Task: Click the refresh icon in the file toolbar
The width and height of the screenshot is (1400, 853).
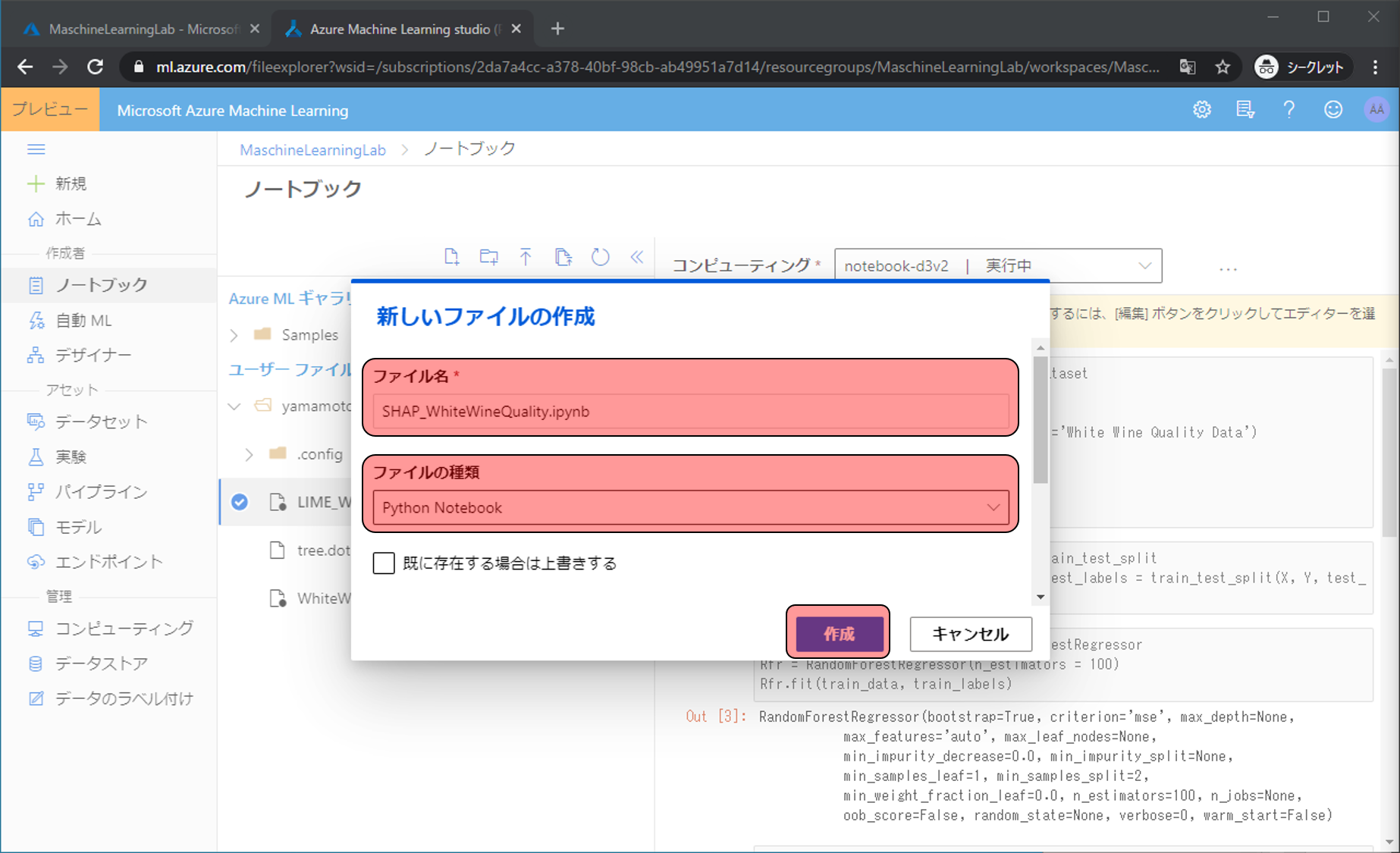Action: coord(600,257)
